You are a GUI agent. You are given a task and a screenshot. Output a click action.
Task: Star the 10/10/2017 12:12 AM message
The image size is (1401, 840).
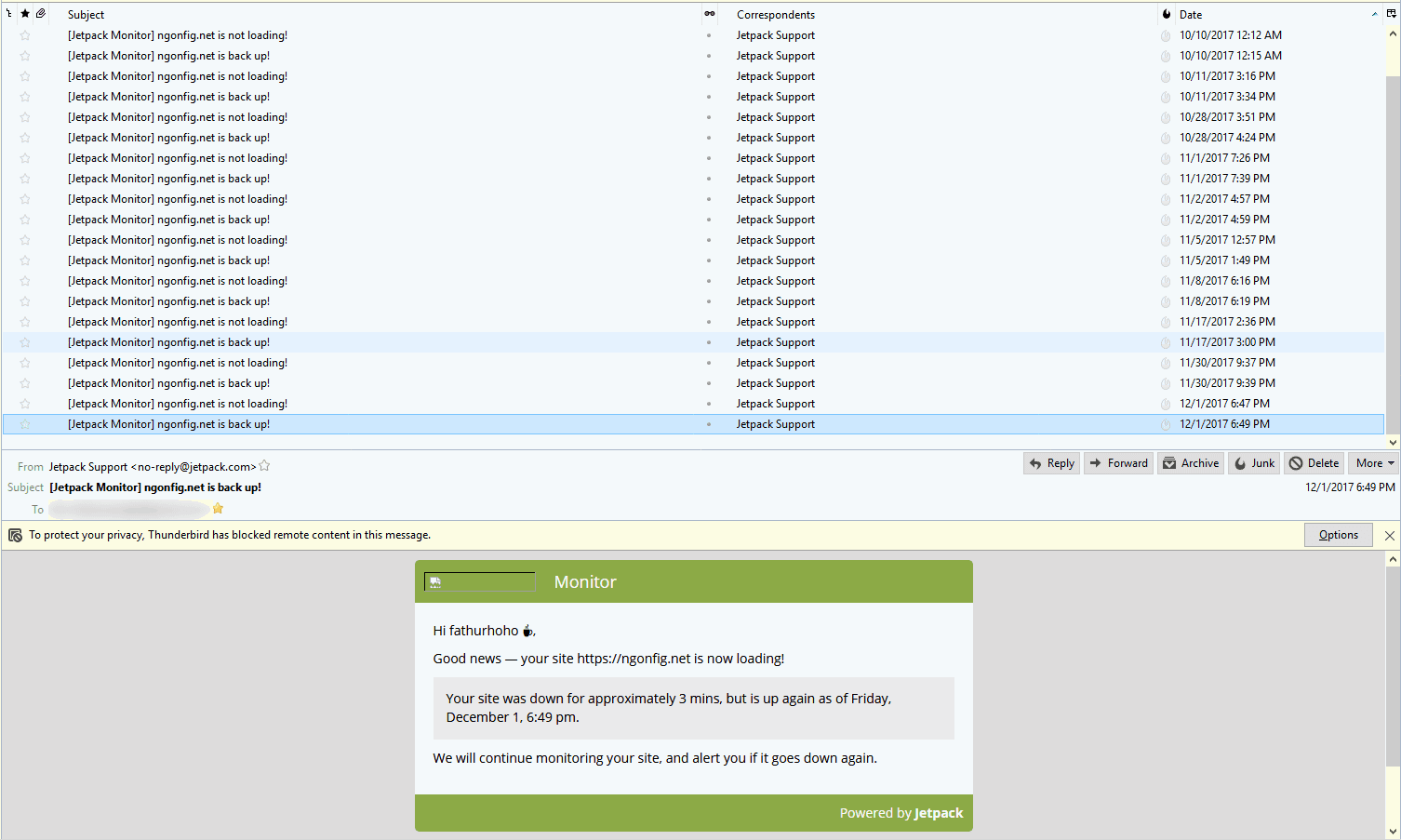coord(25,35)
